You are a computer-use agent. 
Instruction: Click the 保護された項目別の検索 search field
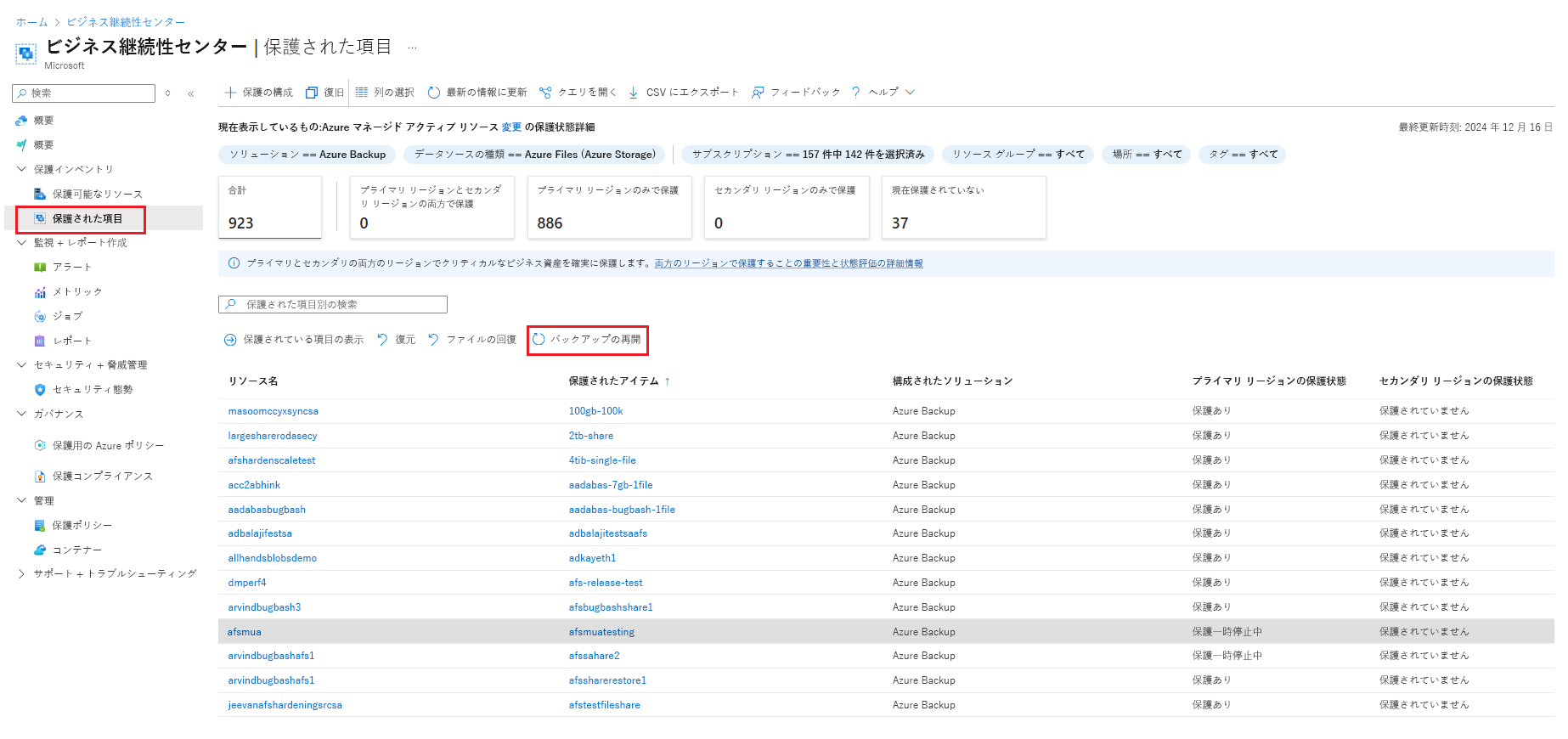[333, 304]
